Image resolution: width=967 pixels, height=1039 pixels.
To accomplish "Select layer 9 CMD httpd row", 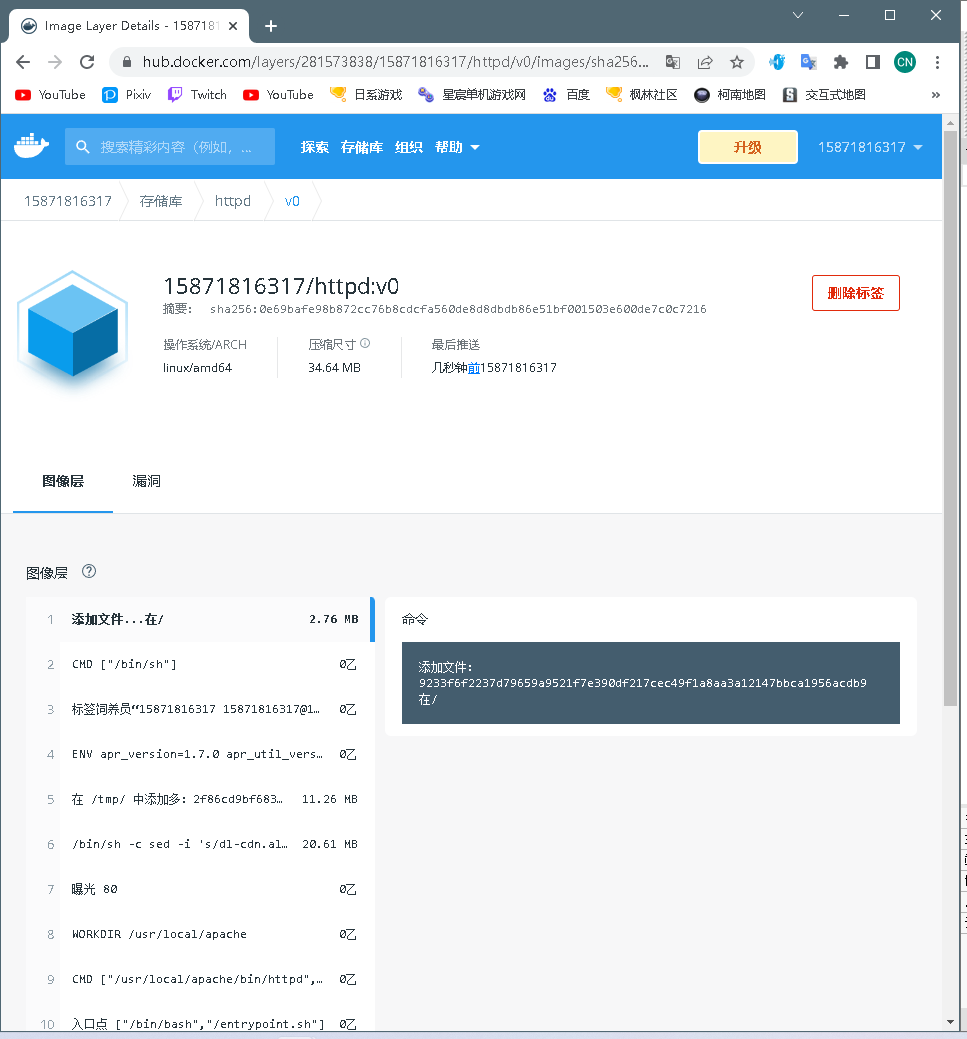I will (200, 979).
